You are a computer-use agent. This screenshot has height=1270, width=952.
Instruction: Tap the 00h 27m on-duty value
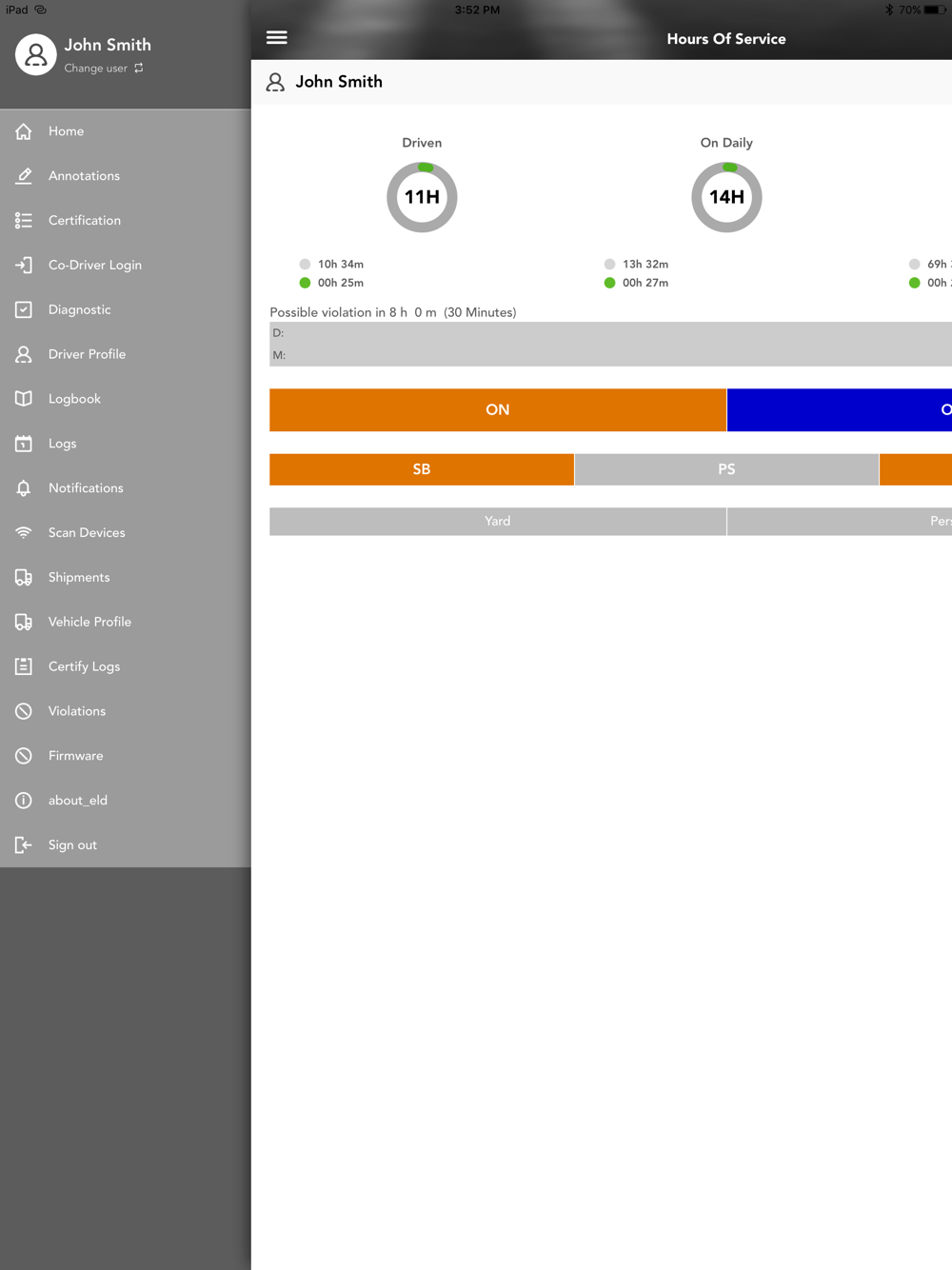point(645,284)
